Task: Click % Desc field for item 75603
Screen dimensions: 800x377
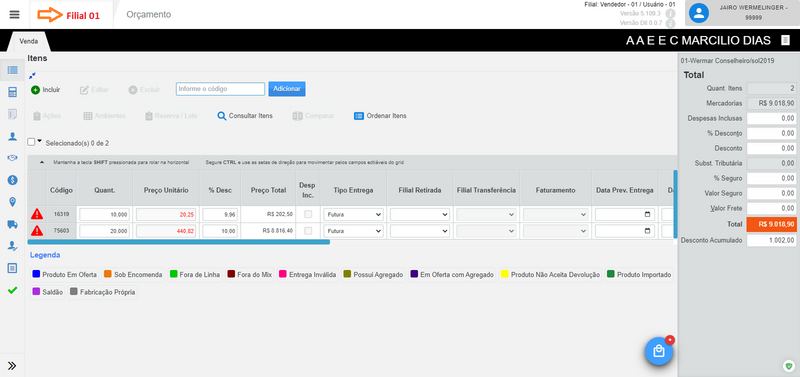Action: pyautogui.click(x=220, y=231)
